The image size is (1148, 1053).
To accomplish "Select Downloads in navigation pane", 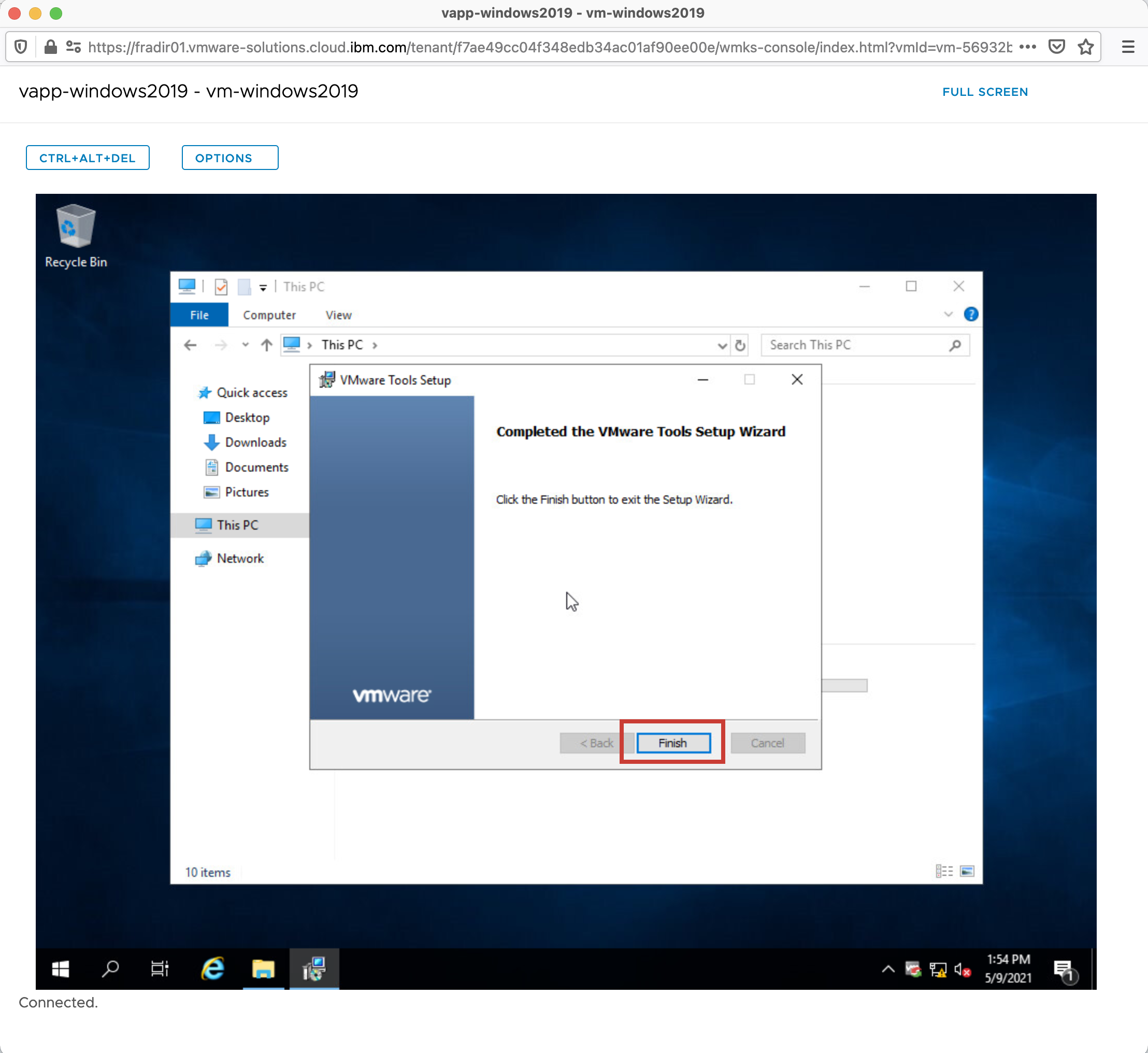I will pyautogui.click(x=255, y=442).
